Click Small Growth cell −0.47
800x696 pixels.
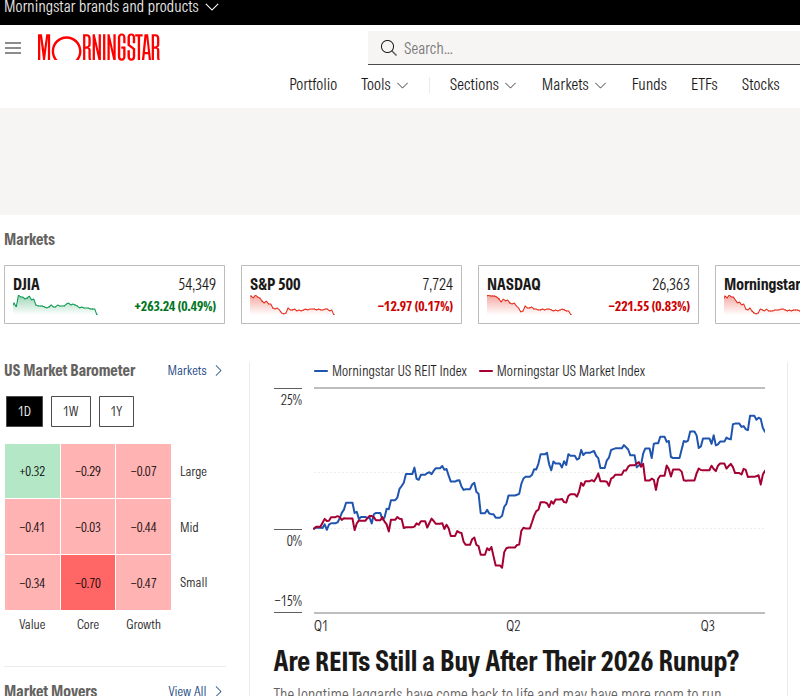(143, 583)
